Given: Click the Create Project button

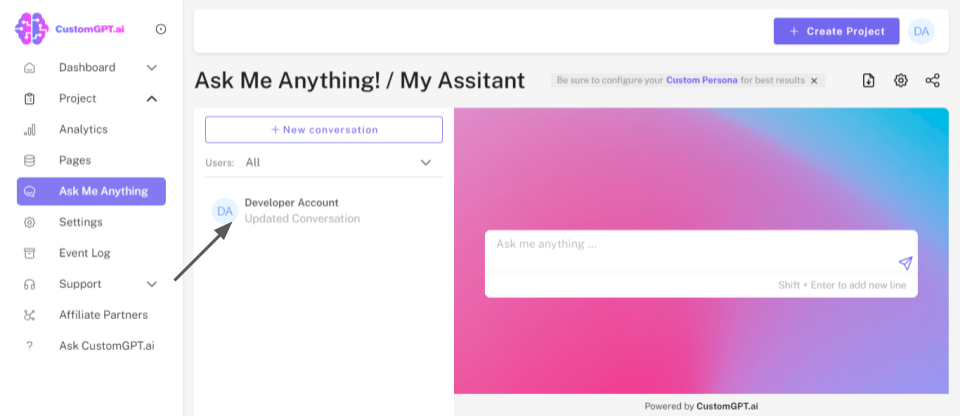Looking at the screenshot, I should click(836, 31).
